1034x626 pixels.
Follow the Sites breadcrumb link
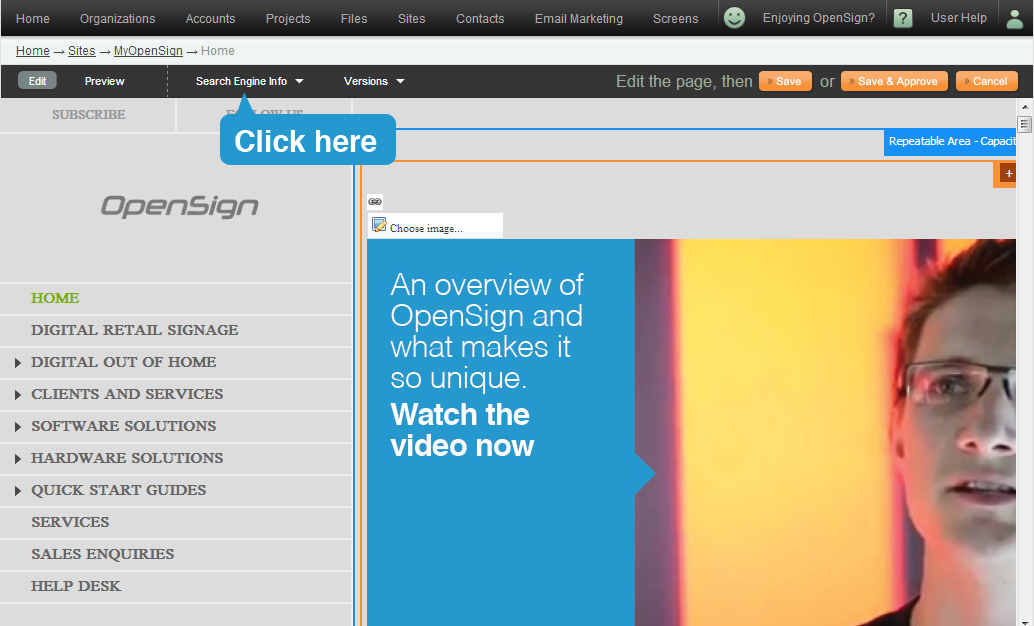[82, 51]
